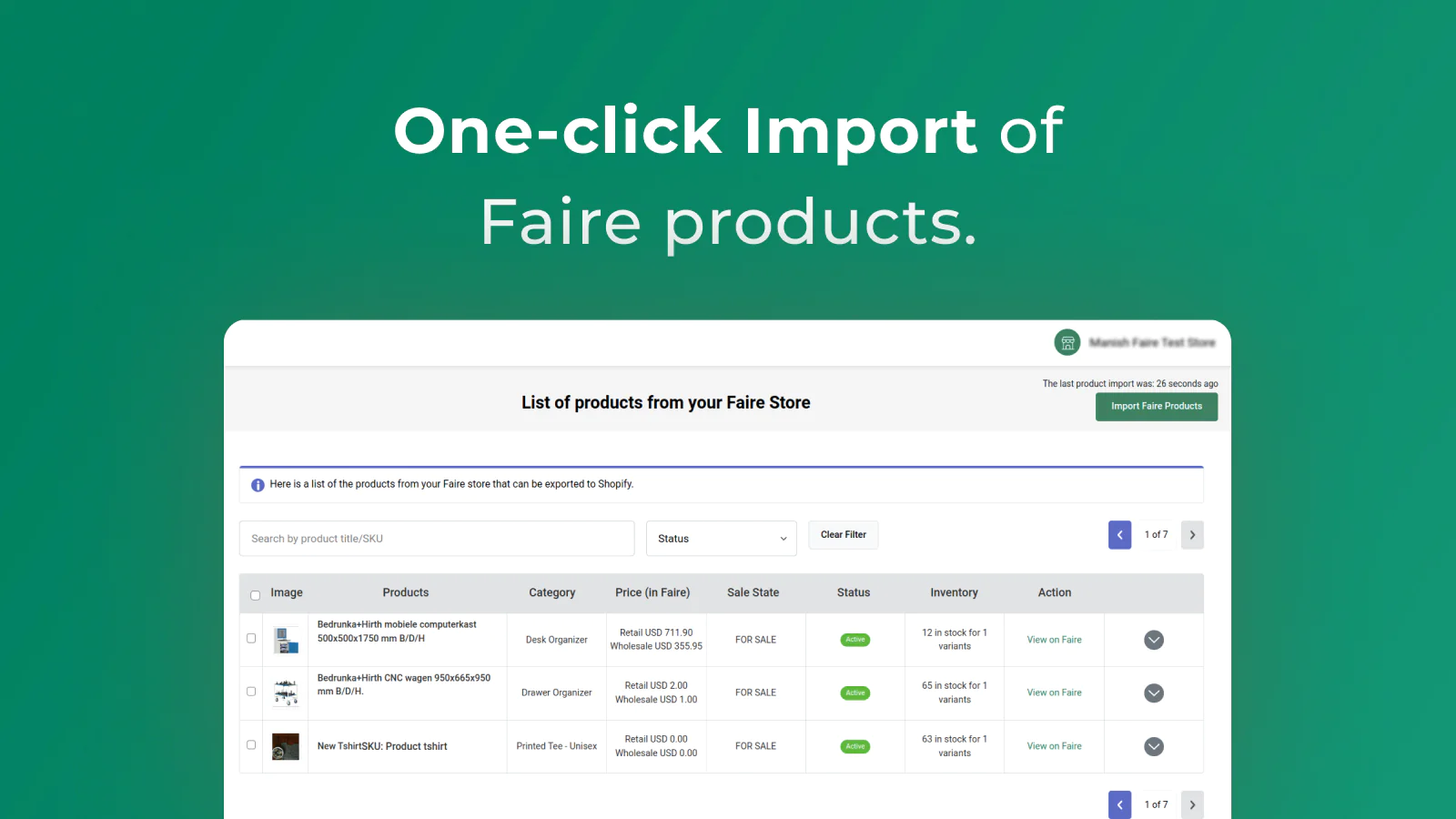Click bottom next page arrow
Screen dimensions: 1456x819
[x=1192, y=804]
